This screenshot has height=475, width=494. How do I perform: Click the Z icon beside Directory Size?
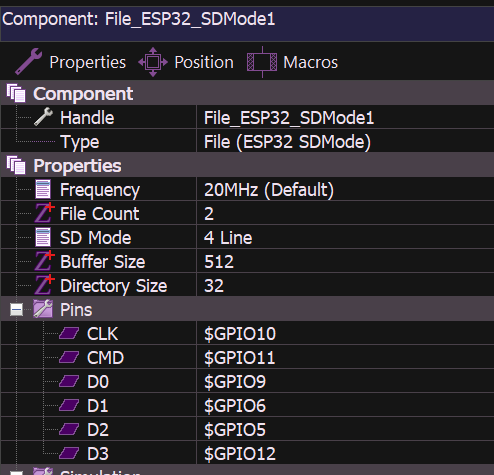coord(44,285)
